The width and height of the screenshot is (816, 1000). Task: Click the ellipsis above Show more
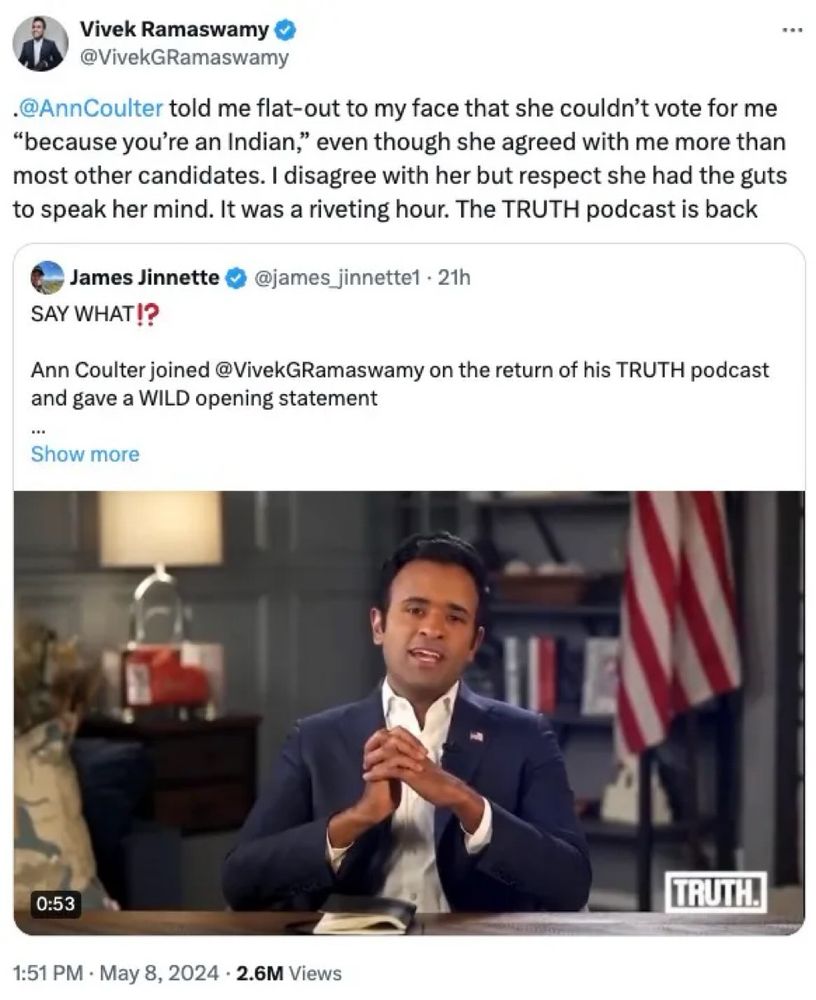(x=38, y=429)
